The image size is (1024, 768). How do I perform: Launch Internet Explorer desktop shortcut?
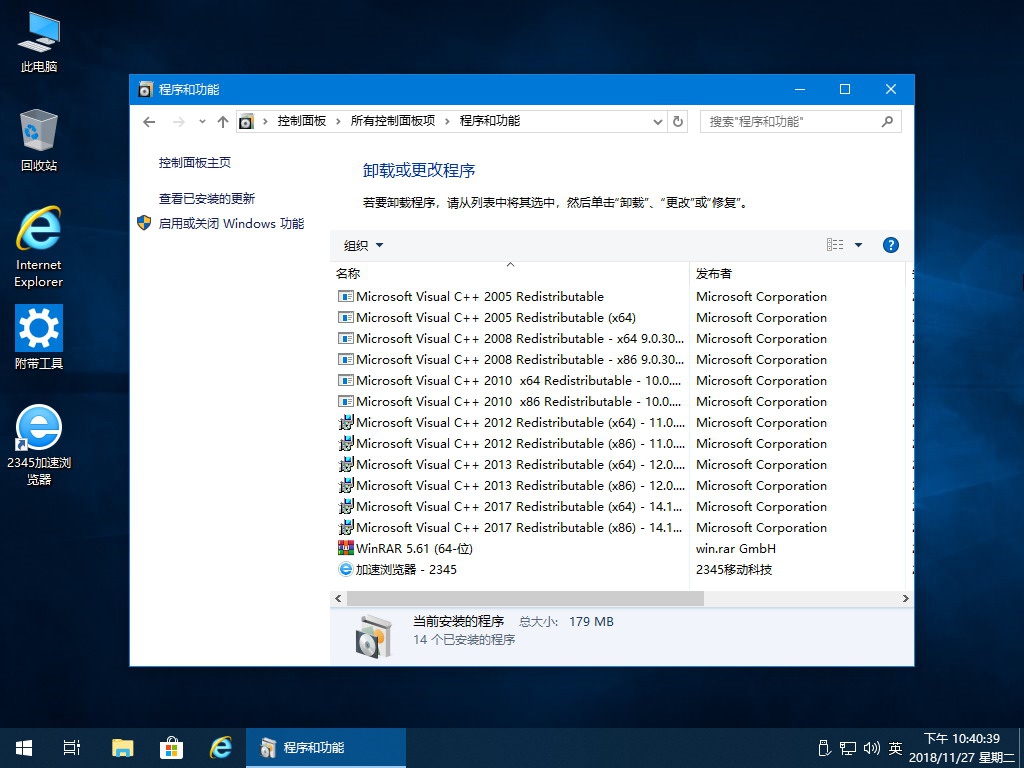(x=39, y=247)
